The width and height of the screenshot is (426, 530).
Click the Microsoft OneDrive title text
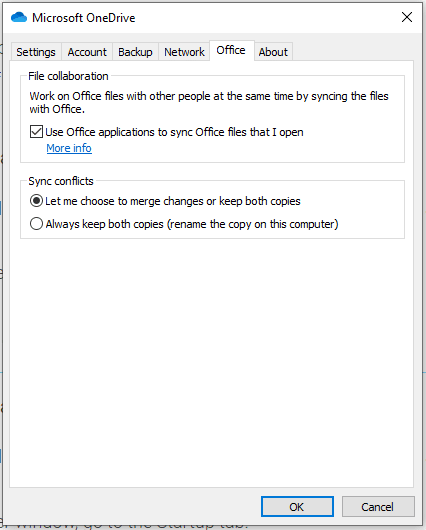tap(84, 18)
